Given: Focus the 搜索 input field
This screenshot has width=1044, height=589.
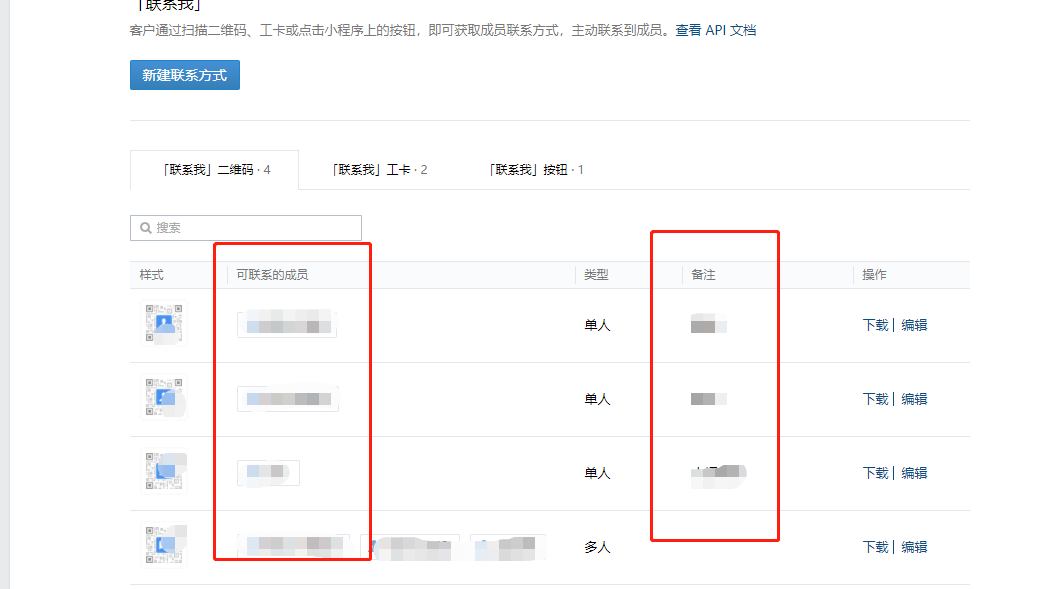Looking at the screenshot, I should 246,228.
